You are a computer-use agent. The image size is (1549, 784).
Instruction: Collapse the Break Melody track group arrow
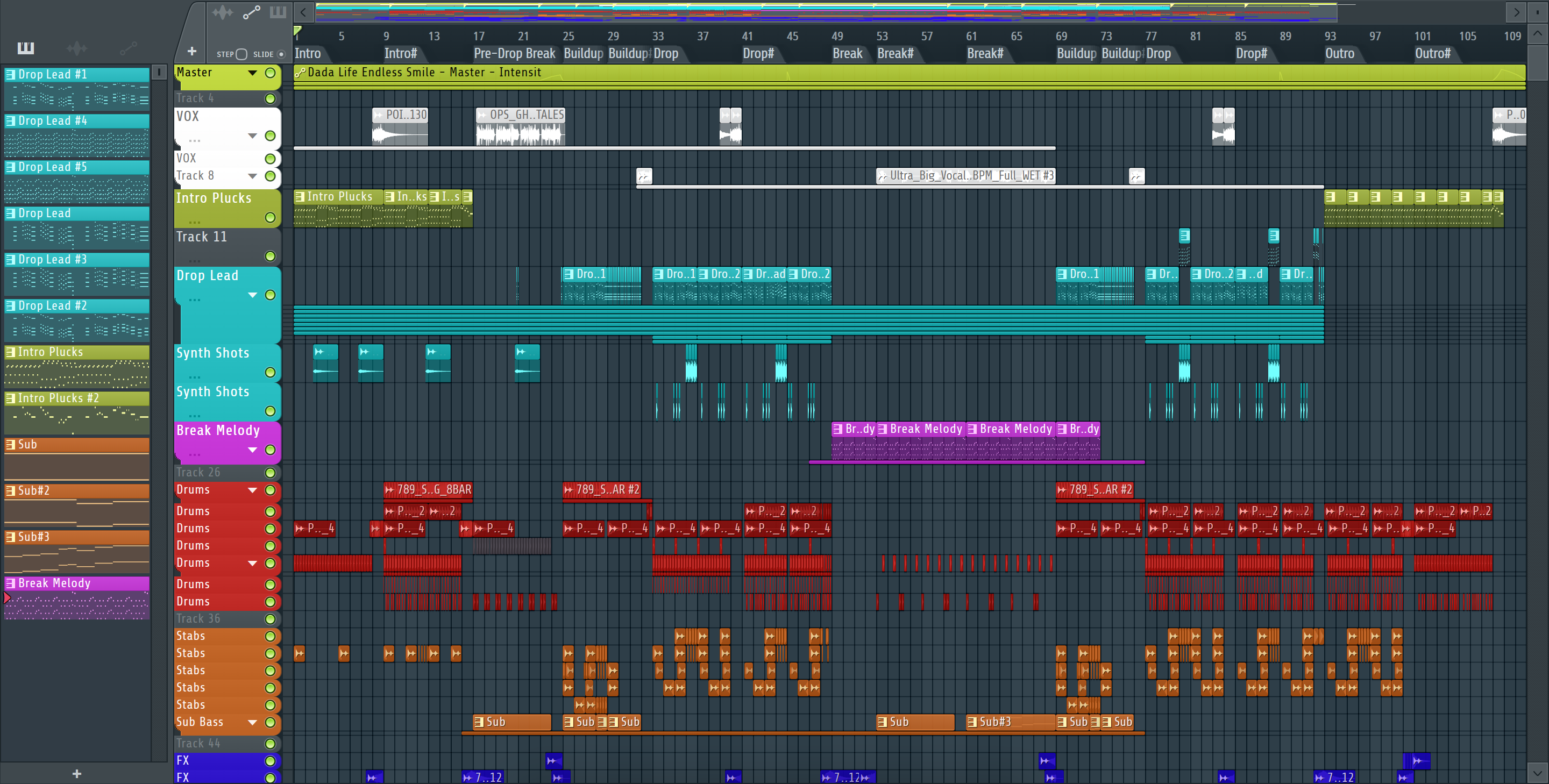[253, 450]
